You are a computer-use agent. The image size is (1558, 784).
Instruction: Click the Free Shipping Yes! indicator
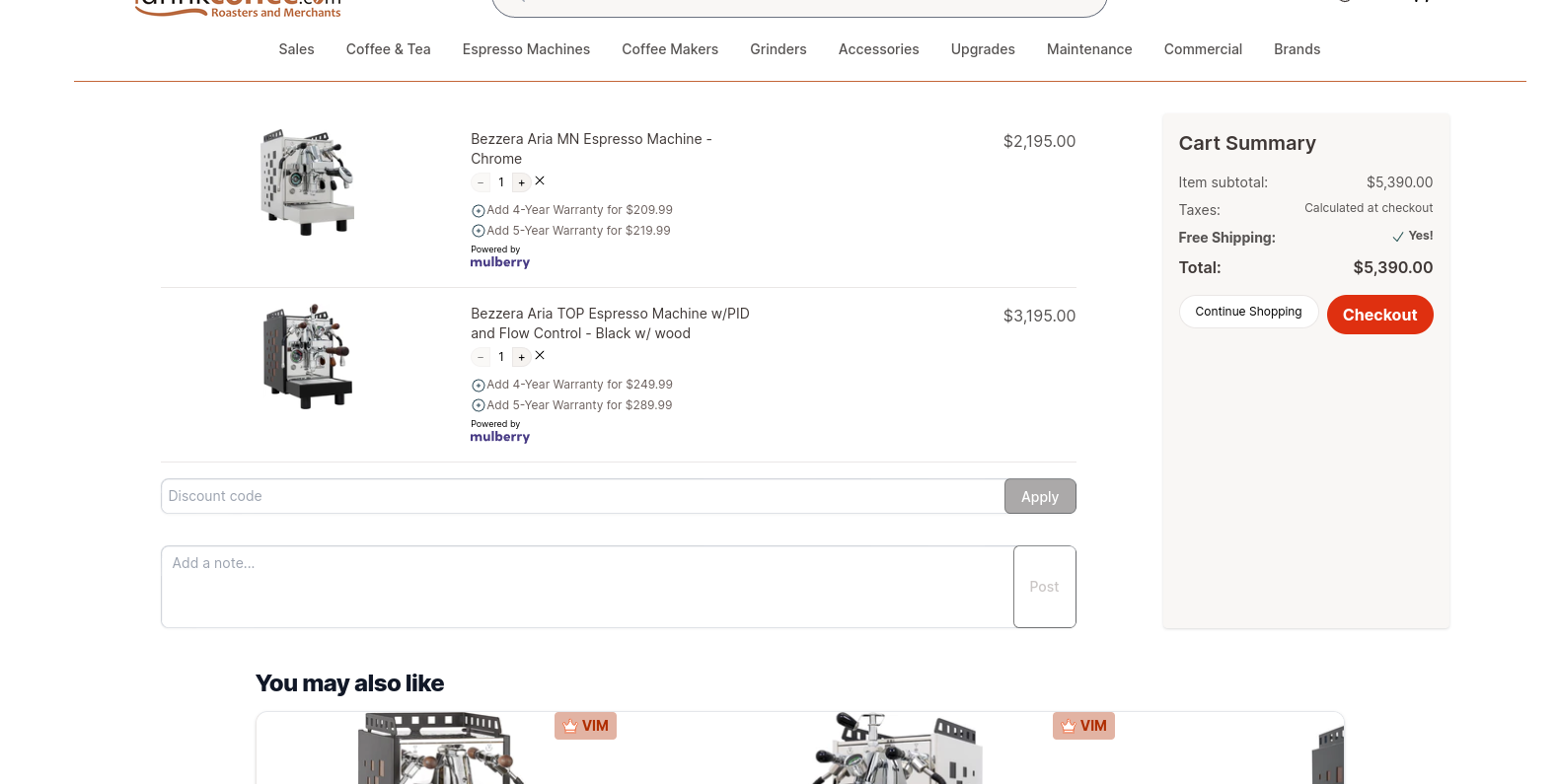pyautogui.click(x=1412, y=236)
